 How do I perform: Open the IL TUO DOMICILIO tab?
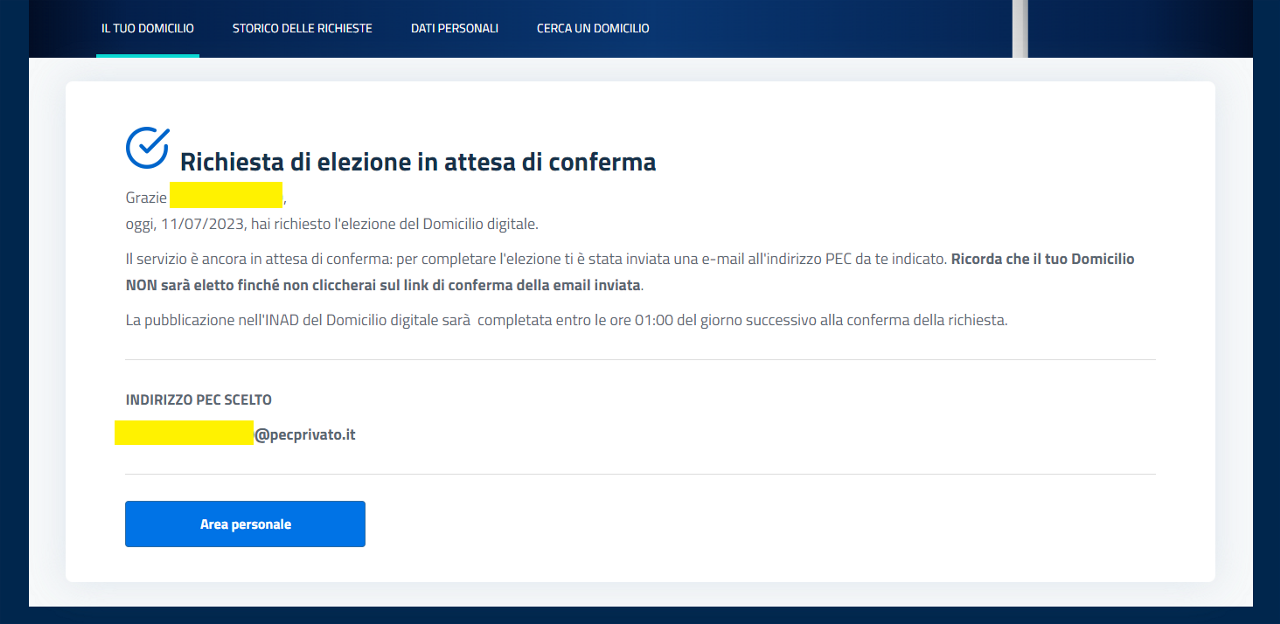pyautogui.click(x=147, y=28)
